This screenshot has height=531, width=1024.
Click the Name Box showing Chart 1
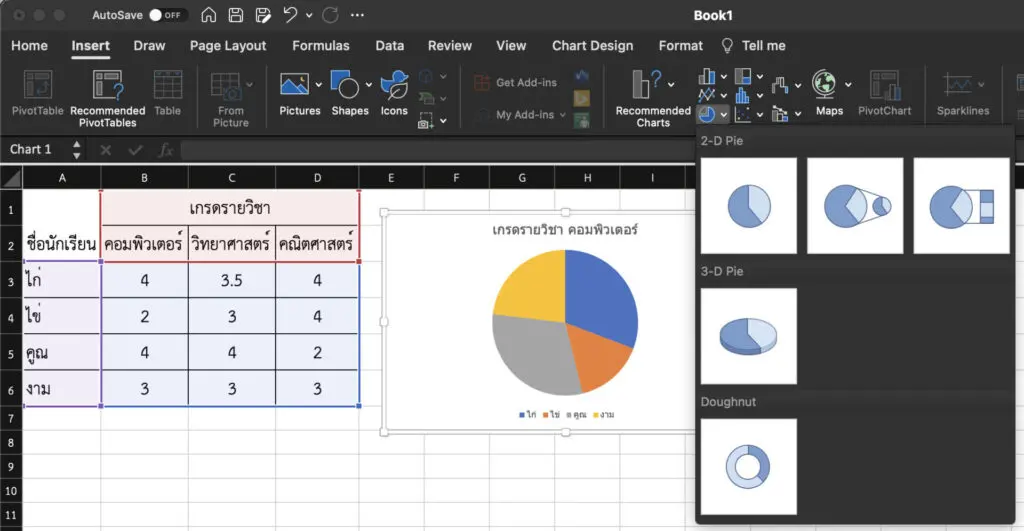(x=32, y=149)
